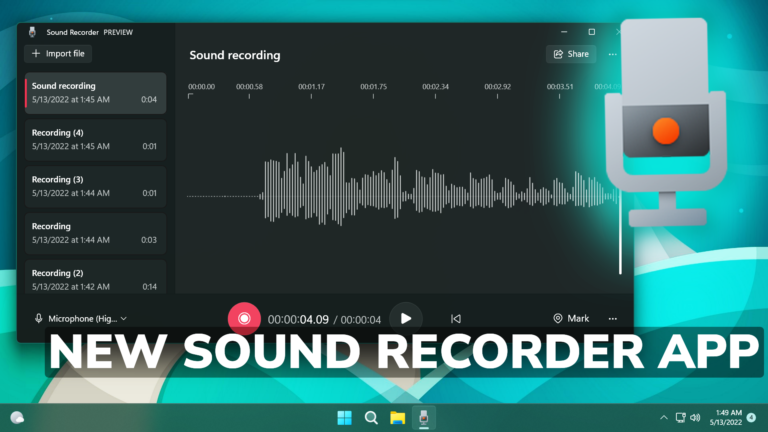
Task: Open the more menu next to Share
Action: tap(613, 54)
